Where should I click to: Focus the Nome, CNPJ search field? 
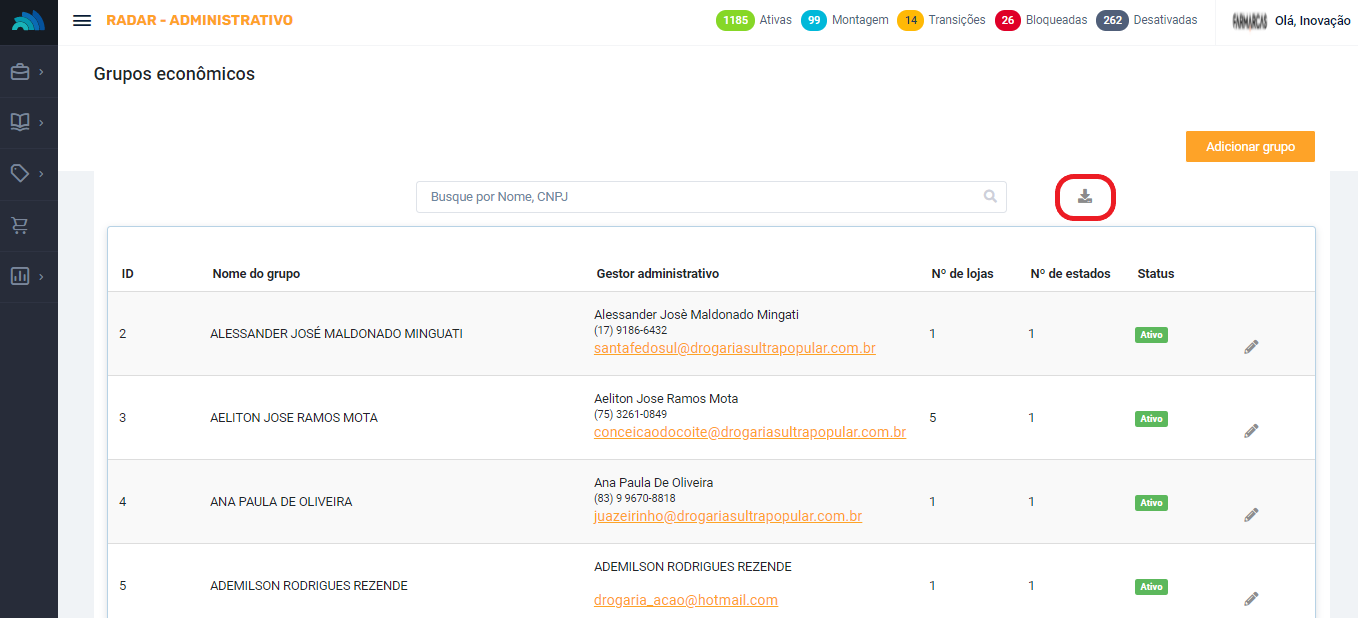[700, 197]
